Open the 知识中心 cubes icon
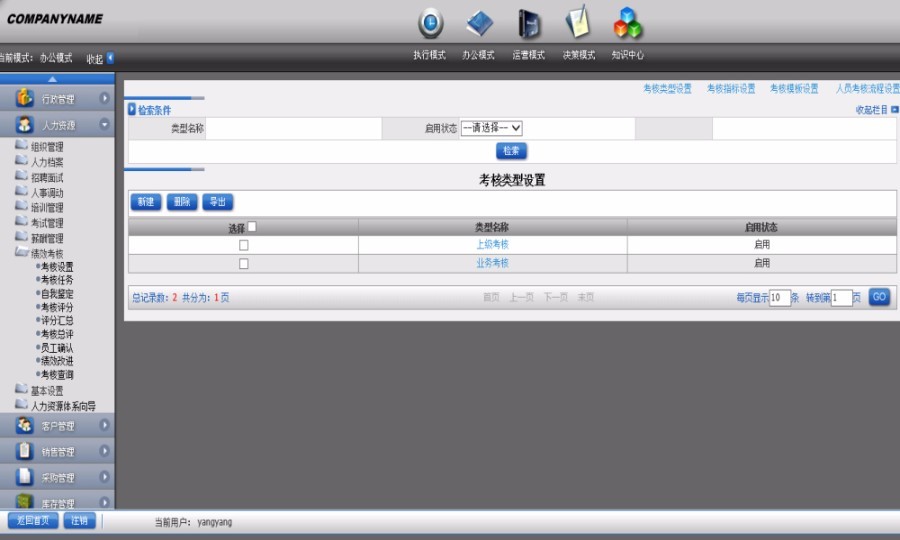The height and width of the screenshot is (540, 900). 627,23
